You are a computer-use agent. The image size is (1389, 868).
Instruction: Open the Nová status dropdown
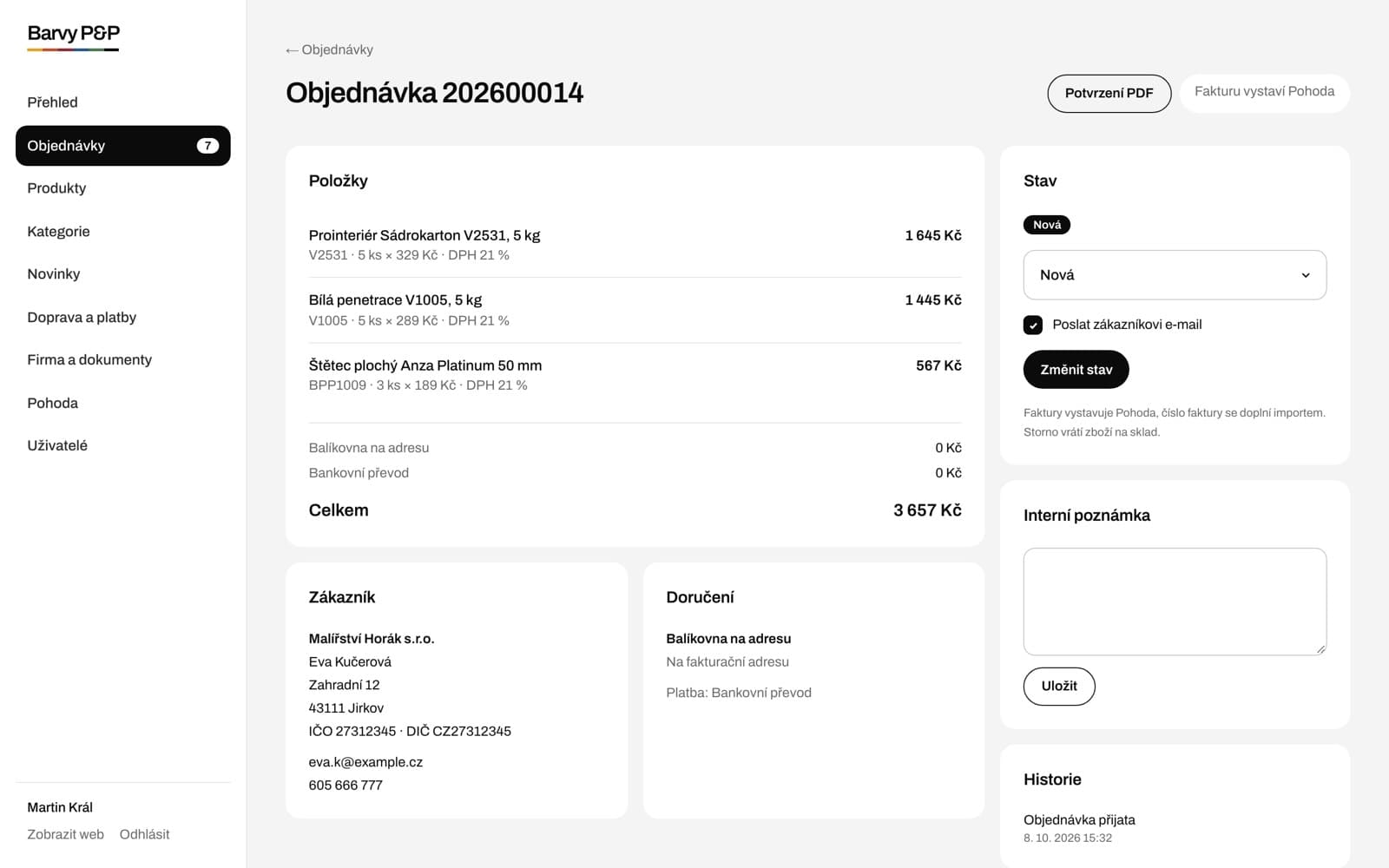click(x=1175, y=275)
